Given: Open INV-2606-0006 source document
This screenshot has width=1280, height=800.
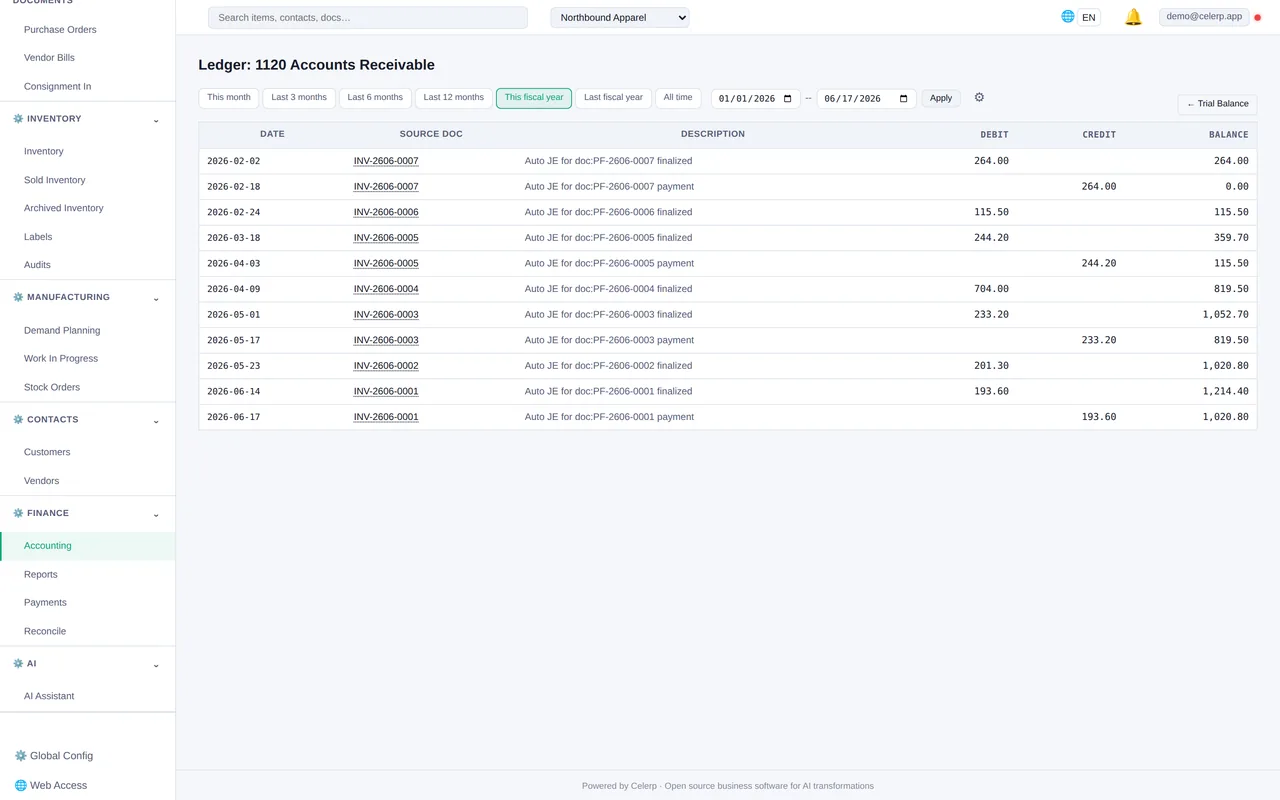Looking at the screenshot, I should 386,212.
